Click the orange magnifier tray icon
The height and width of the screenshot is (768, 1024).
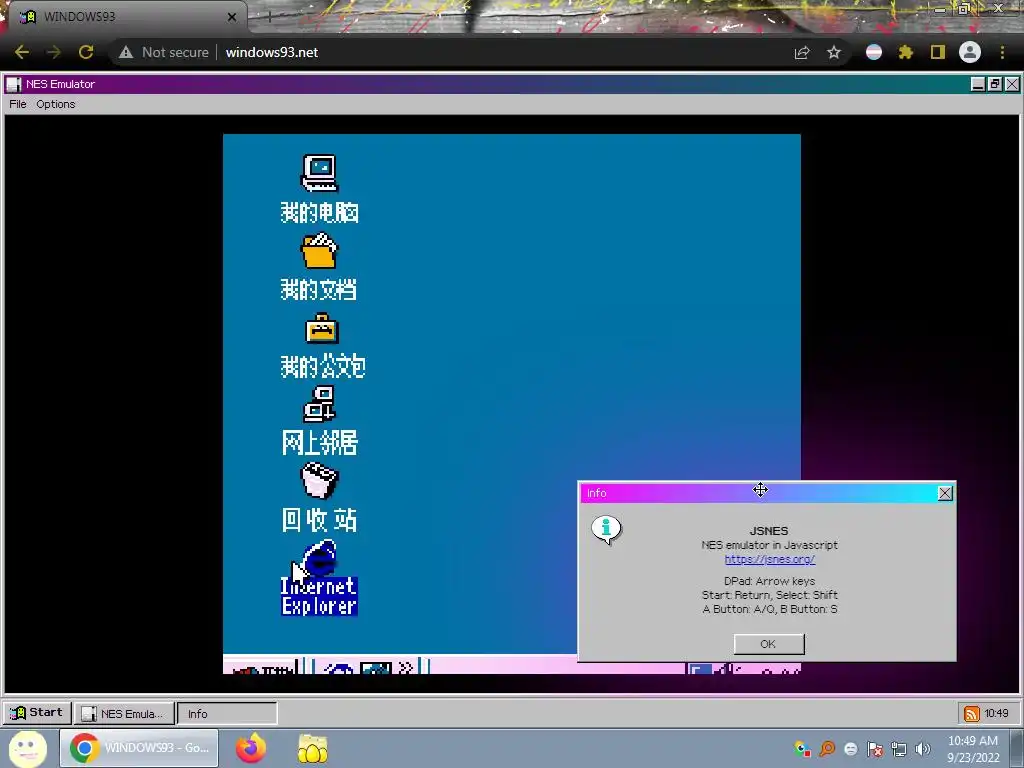827,749
